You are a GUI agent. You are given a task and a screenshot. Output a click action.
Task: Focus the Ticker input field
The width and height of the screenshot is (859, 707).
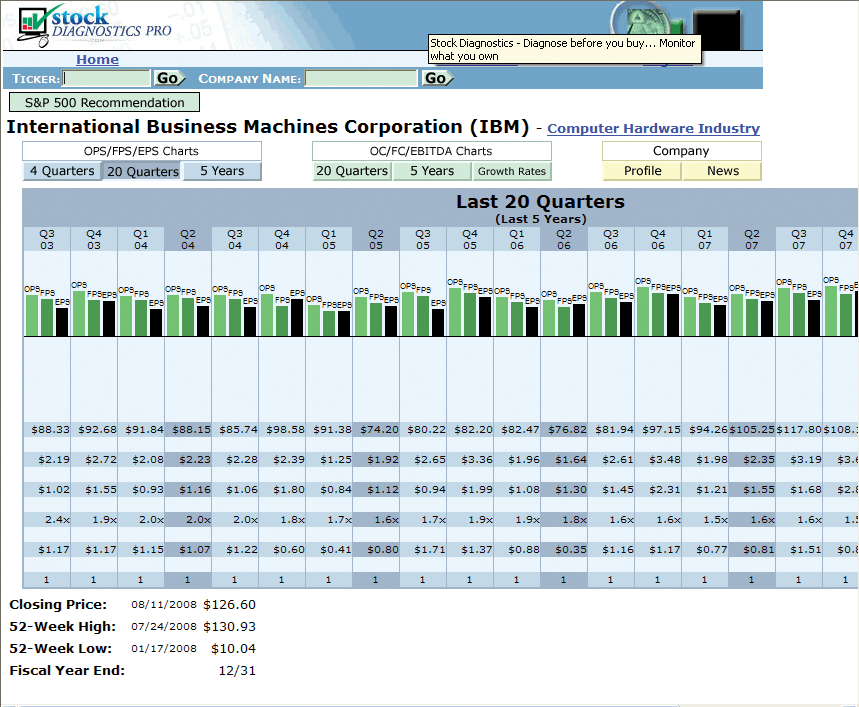pyautogui.click(x=107, y=78)
